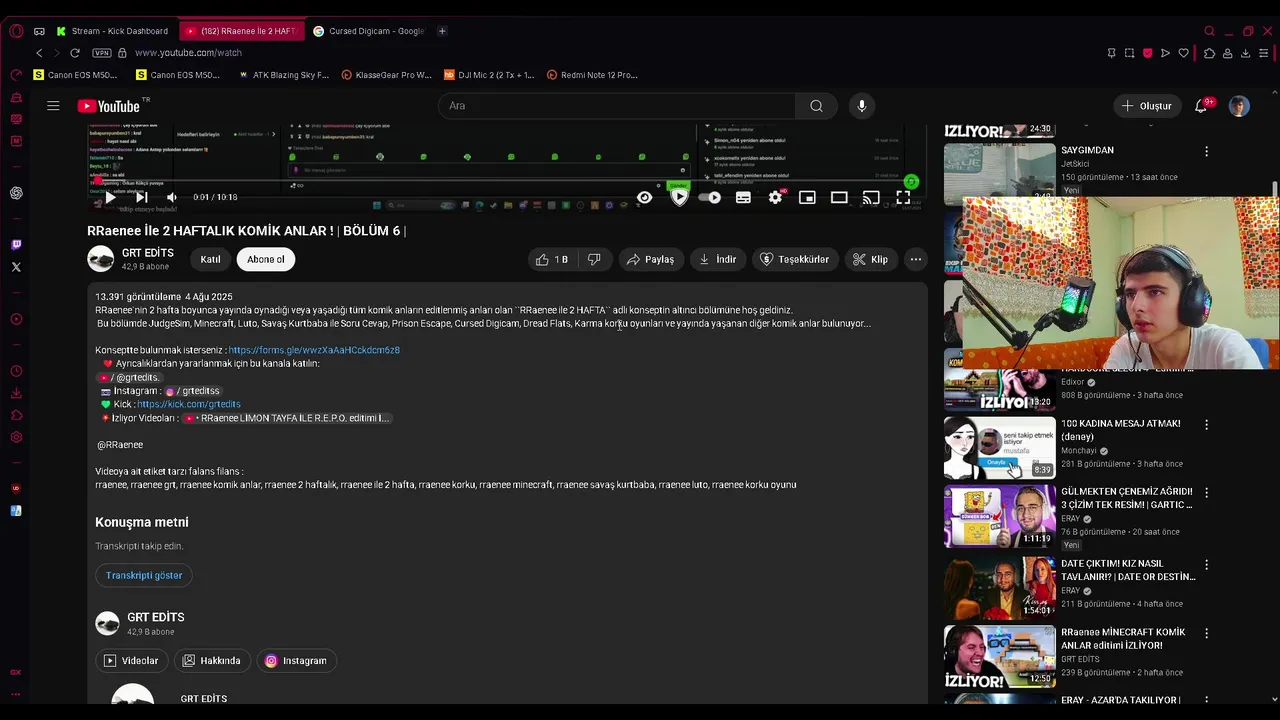
Task: Click Transkripti göster button
Action: point(144,575)
